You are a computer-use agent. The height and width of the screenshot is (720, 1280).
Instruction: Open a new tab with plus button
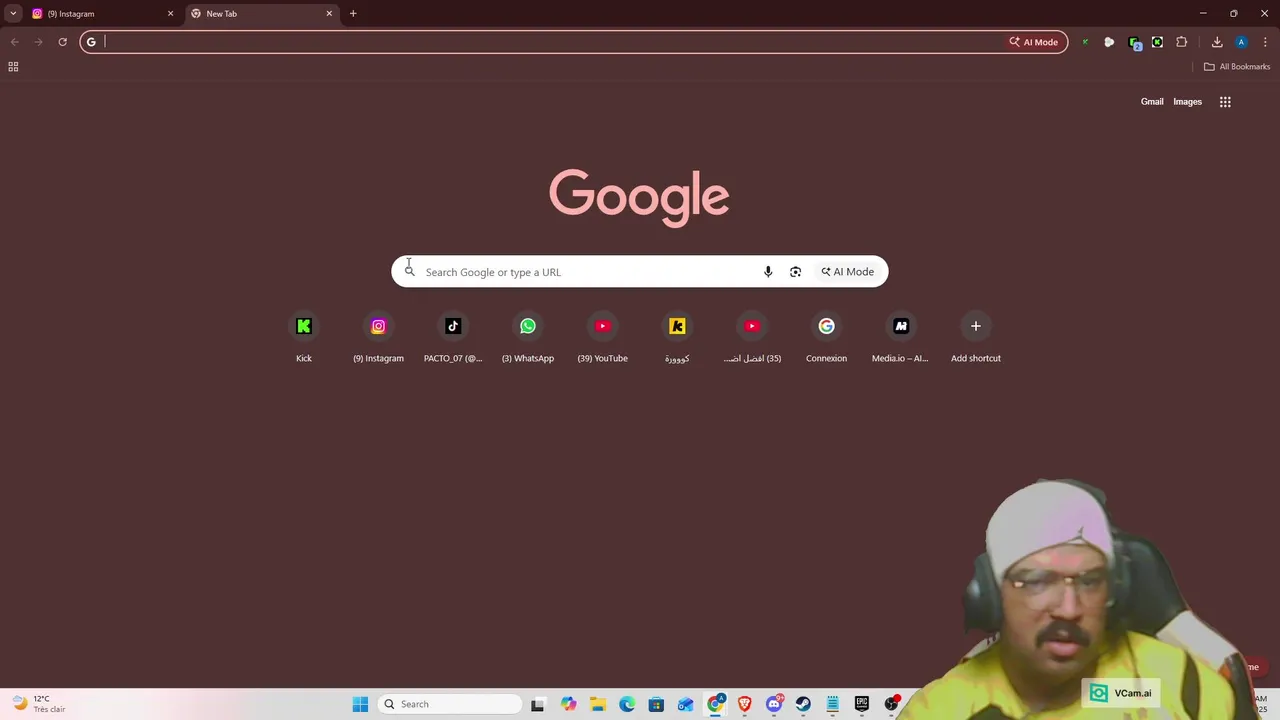click(x=353, y=14)
